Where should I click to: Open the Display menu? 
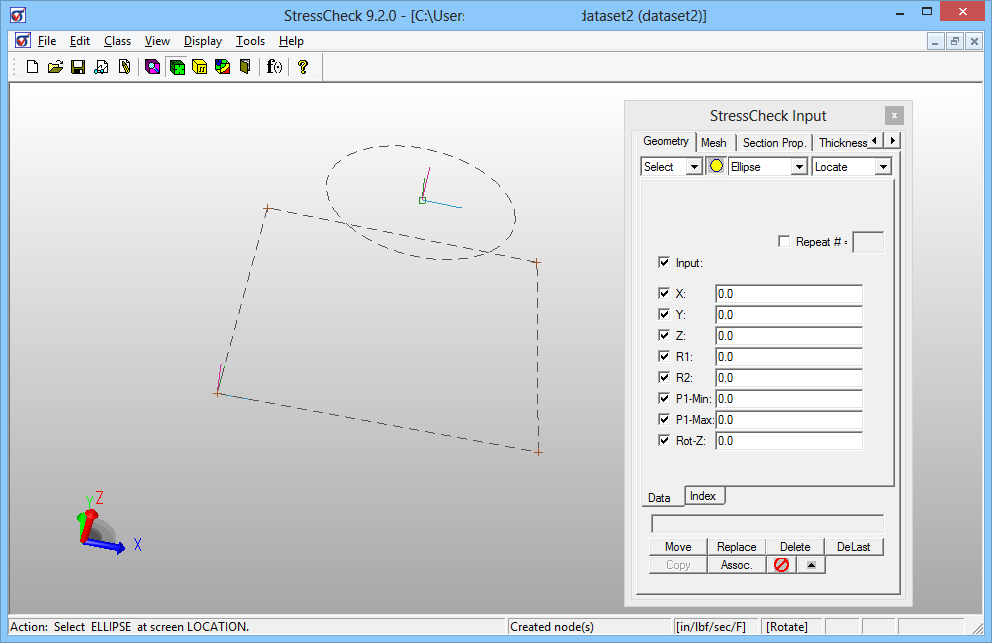[x=203, y=41]
